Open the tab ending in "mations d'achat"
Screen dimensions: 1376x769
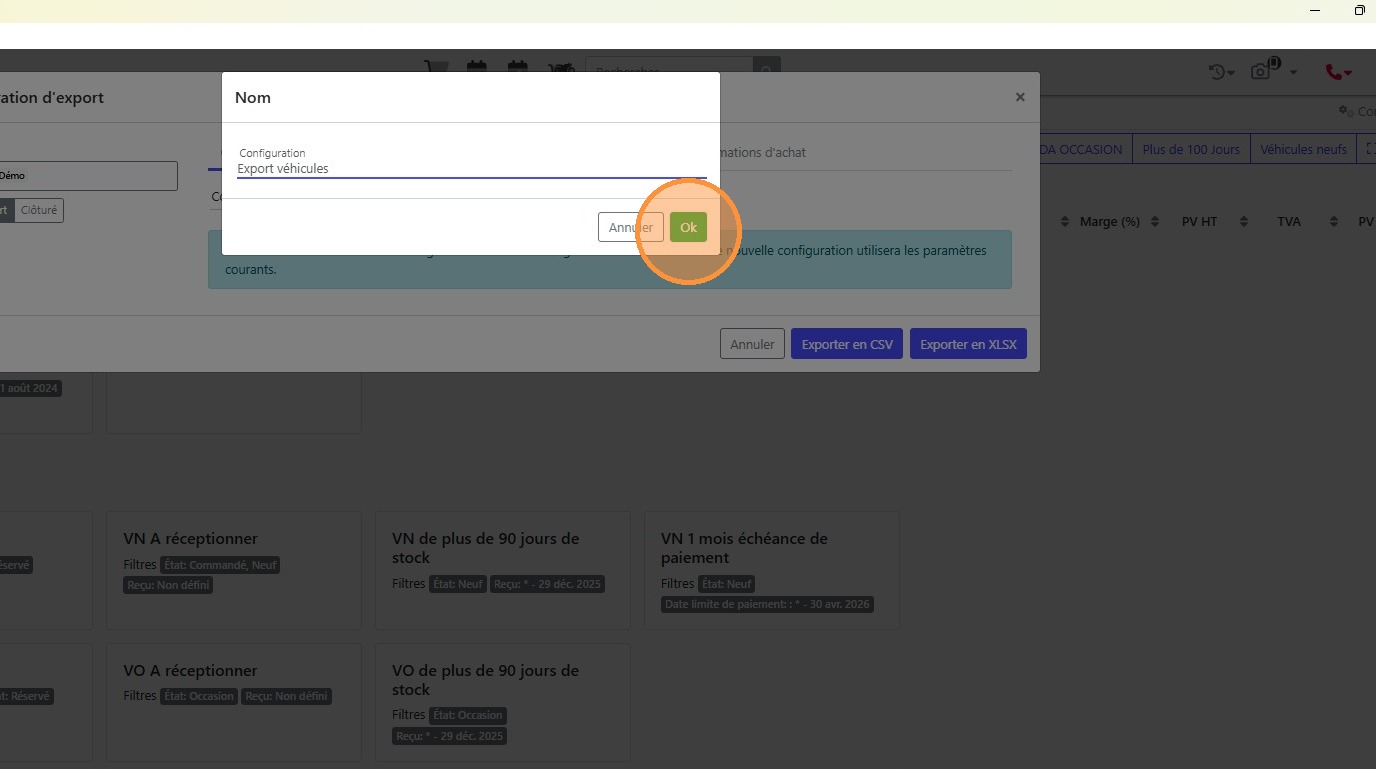point(762,152)
